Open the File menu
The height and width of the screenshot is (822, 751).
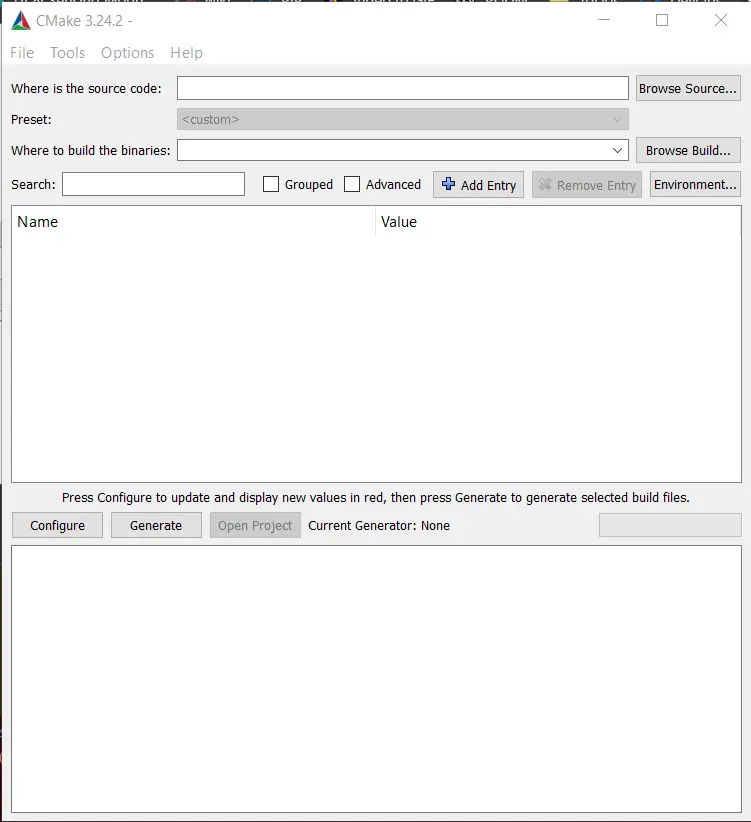pos(22,53)
